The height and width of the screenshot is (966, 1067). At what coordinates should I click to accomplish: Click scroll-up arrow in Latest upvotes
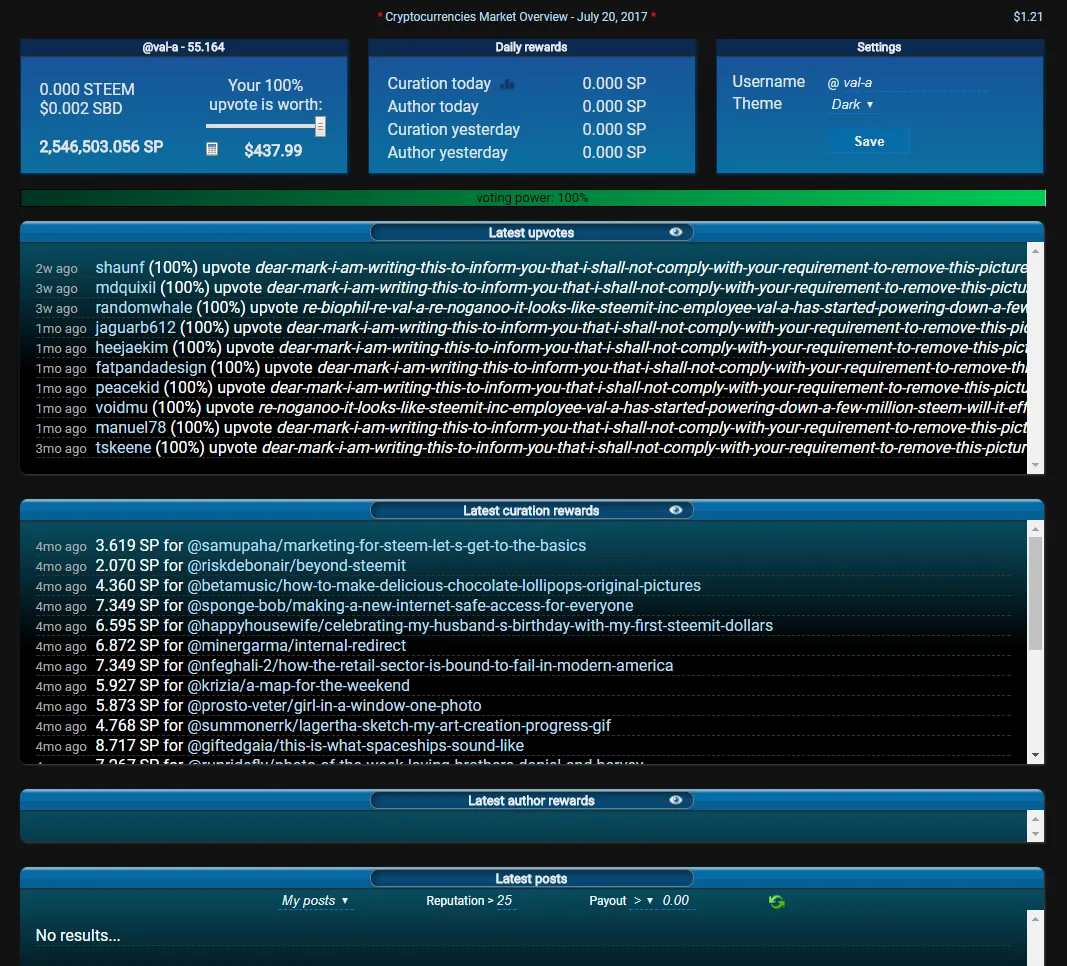1035,251
